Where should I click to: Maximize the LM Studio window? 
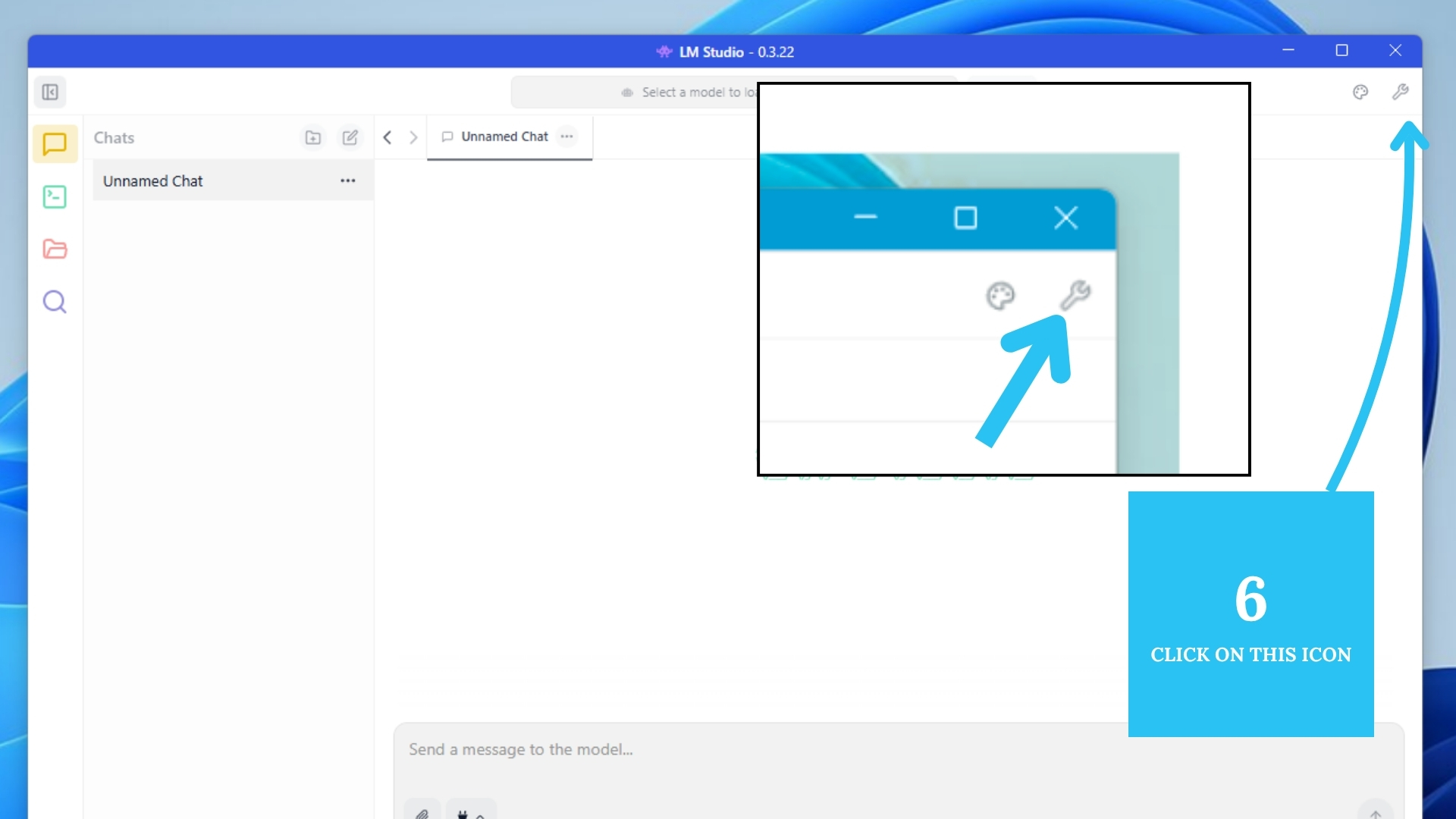tap(1341, 51)
